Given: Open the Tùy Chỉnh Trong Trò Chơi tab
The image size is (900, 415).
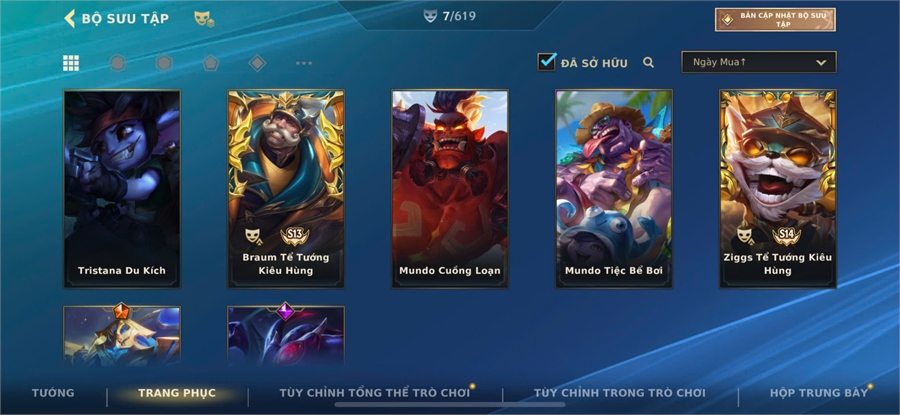Looking at the screenshot, I should click(619, 393).
